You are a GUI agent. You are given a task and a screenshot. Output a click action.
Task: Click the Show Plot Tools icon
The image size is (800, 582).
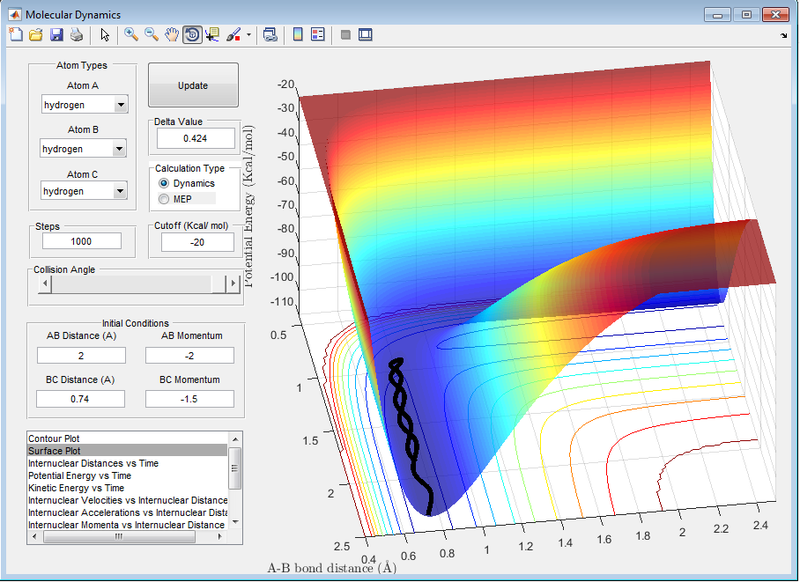click(x=365, y=35)
